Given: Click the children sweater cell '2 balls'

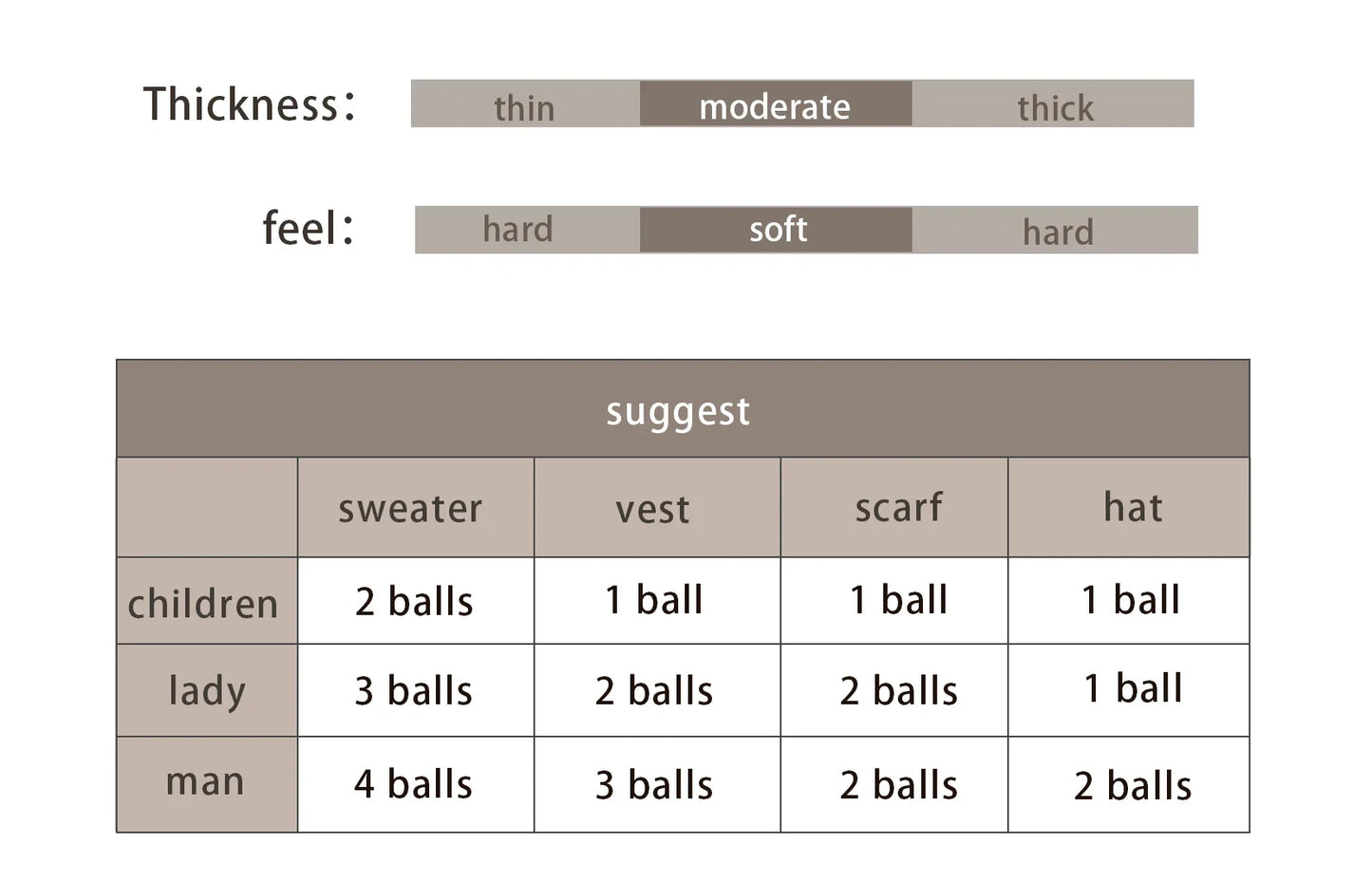Looking at the screenshot, I should click(x=416, y=601).
